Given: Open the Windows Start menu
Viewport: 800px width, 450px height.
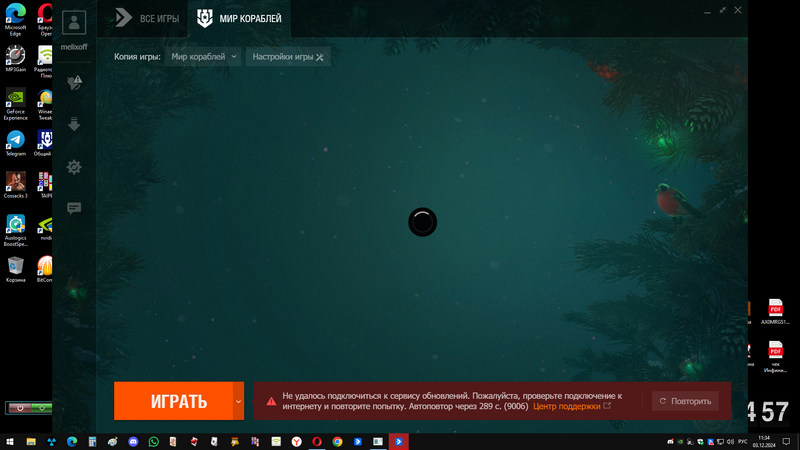Looking at the screenshot, I should (x=10, y=442).
